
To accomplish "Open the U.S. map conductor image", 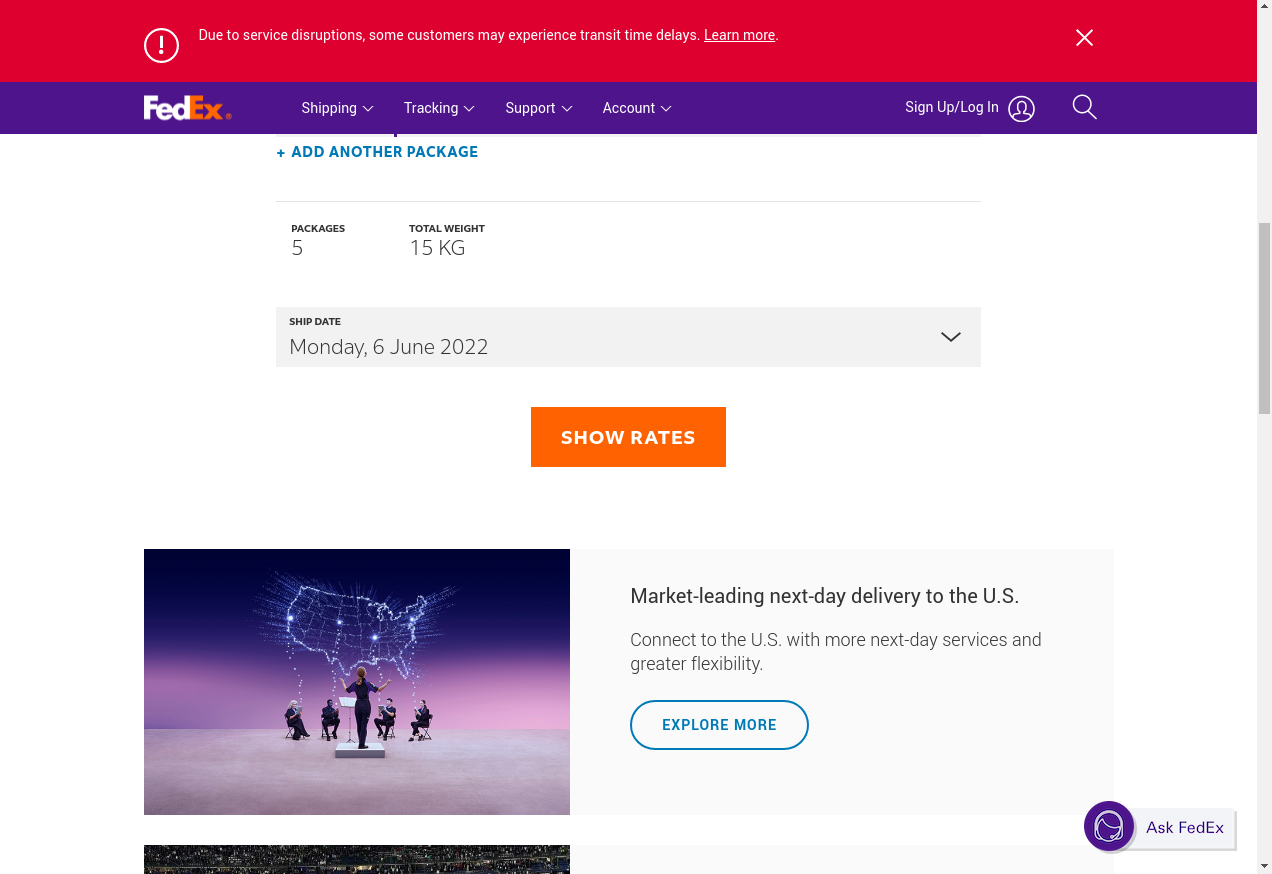I will coord(357,682).
